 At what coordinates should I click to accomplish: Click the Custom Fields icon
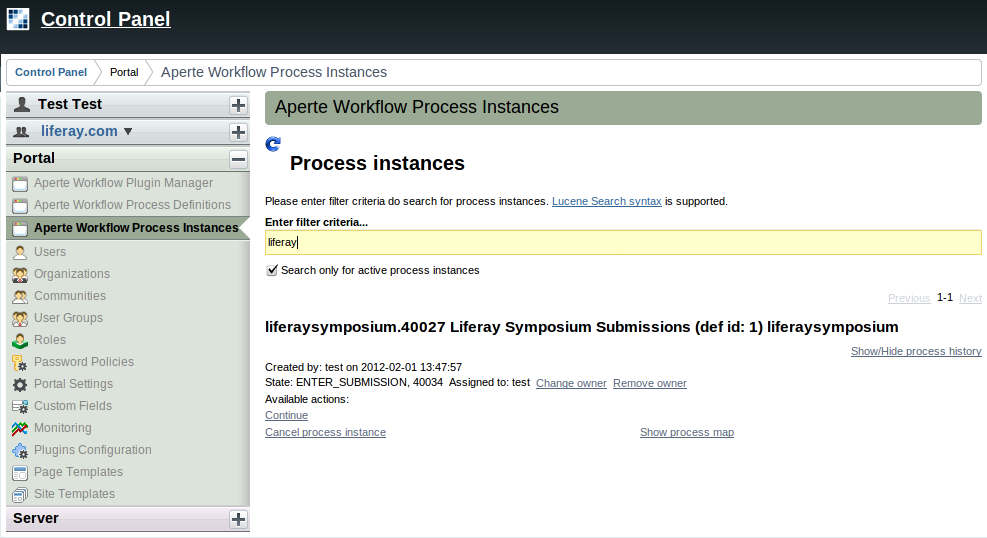click(20, 406)
